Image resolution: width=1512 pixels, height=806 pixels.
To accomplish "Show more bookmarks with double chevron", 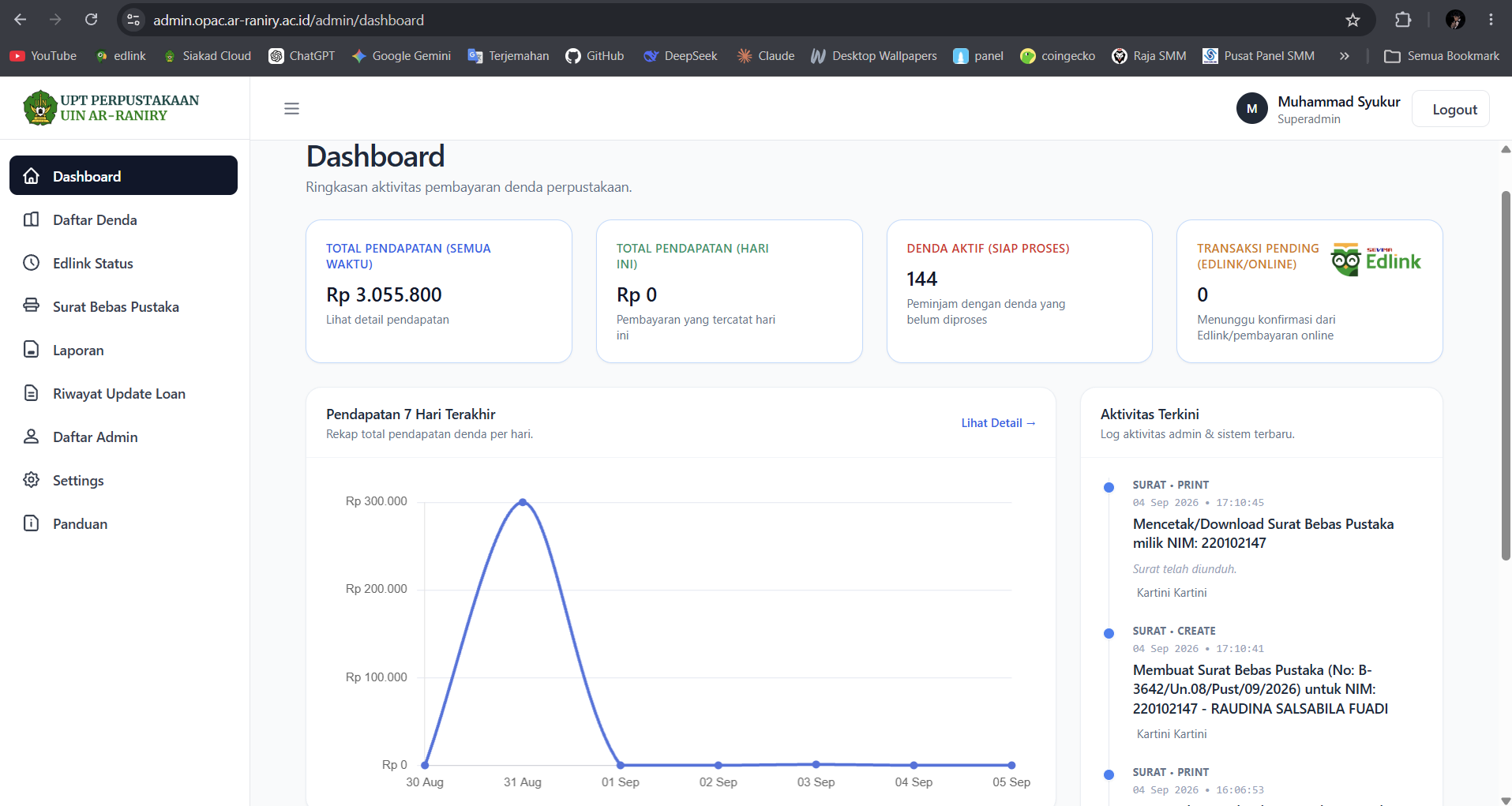I will 1344,56.
